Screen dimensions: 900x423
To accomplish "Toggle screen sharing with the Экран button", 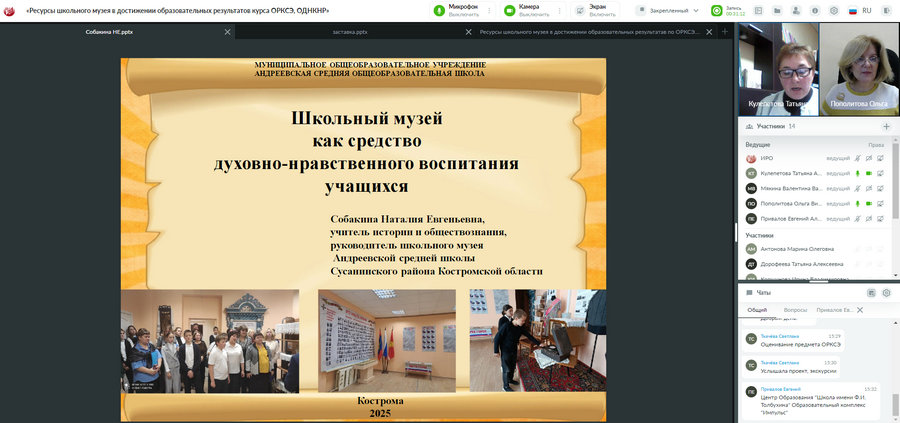I will [x=594, y=10].
